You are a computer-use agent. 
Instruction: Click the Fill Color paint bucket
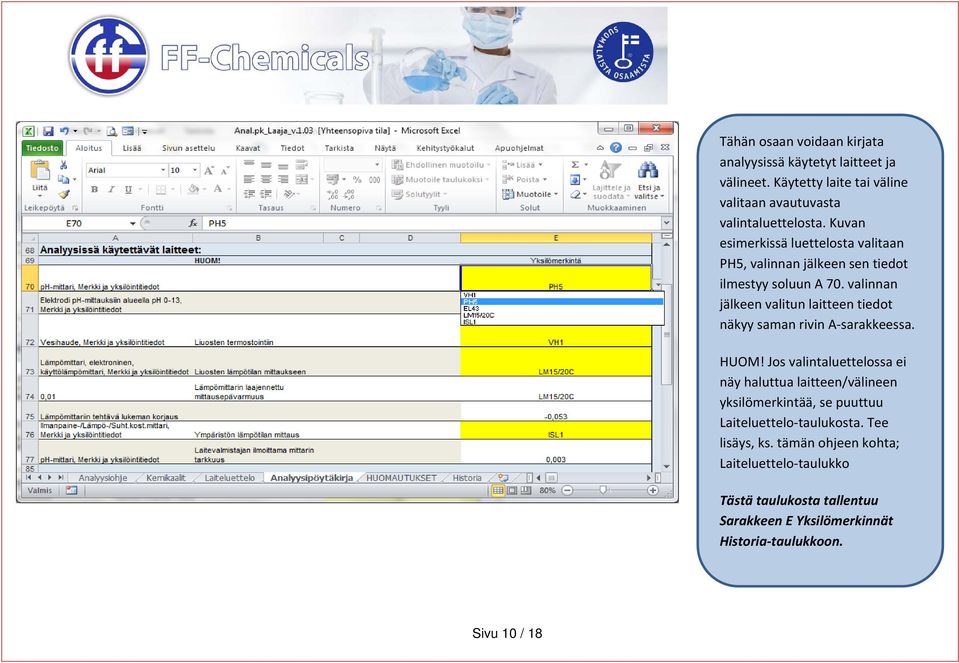(193, 190)
